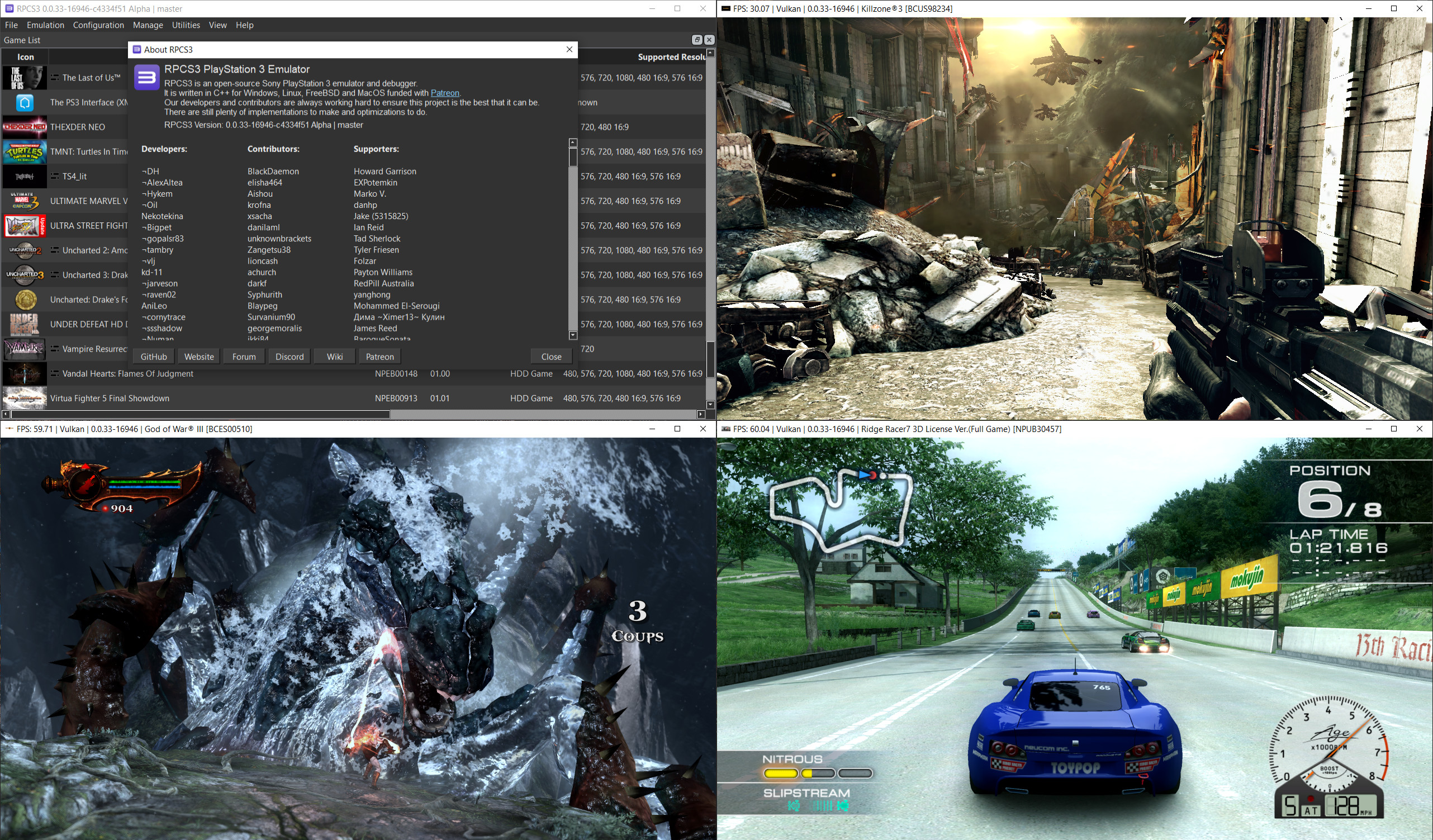Close the Game List panel
The width and height of the screenshot is (1433, 840).
click(x=709, y=40)
